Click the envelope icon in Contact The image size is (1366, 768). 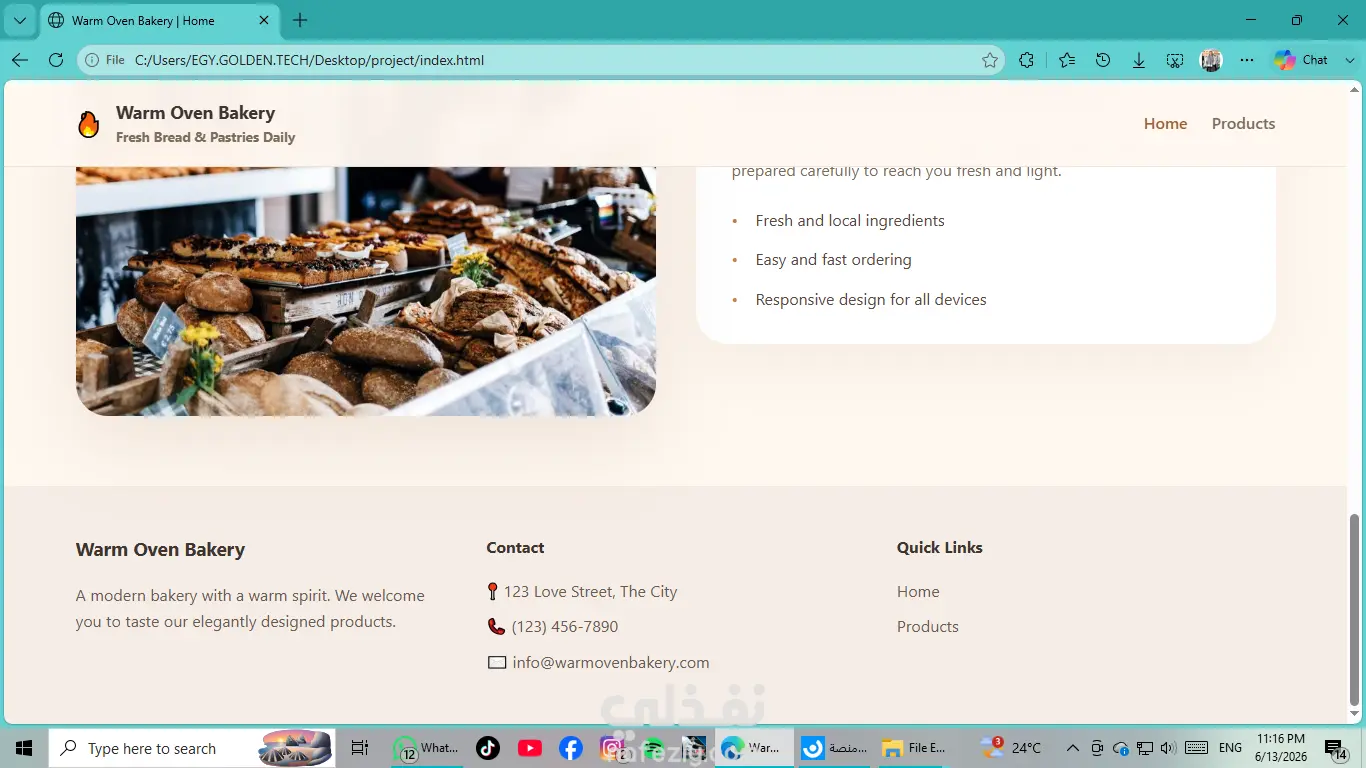(496, 662)
